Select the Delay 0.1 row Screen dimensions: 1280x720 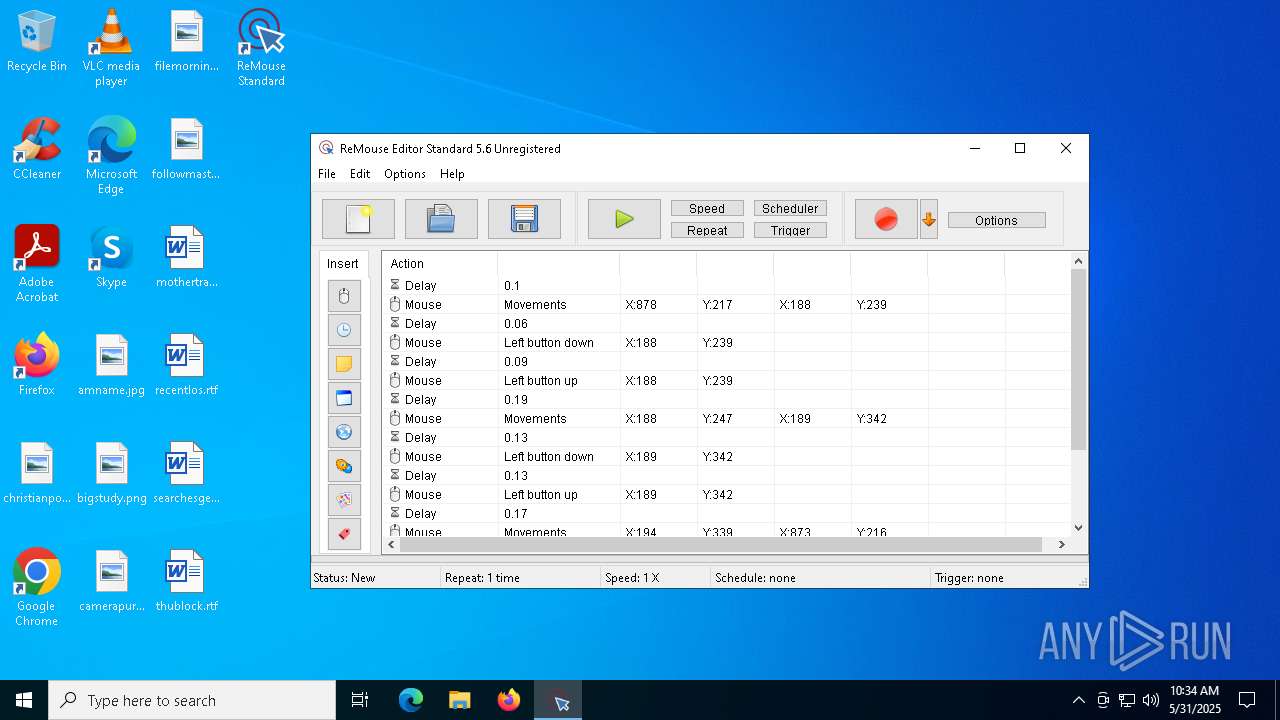click(726, 286)
